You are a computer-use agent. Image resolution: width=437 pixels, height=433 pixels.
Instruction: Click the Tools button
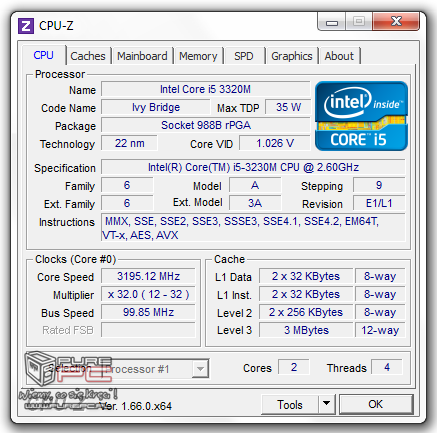tap(290, 405)
